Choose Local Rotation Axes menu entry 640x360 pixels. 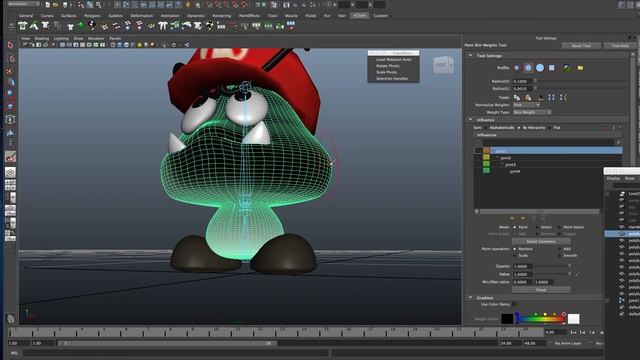point(393,60)
